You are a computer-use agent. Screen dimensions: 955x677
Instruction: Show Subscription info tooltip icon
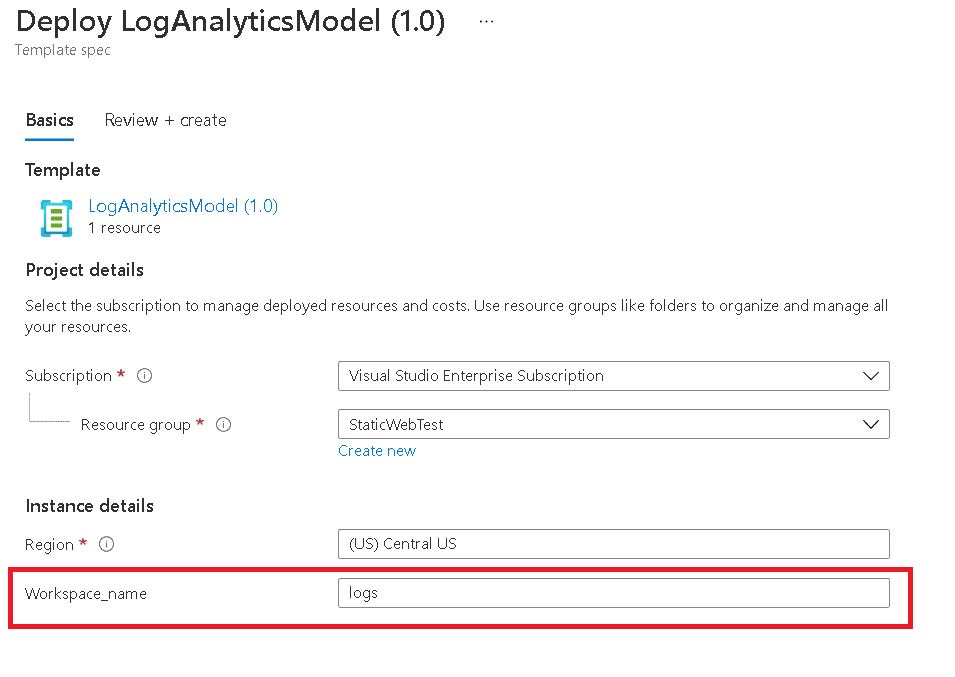144,376
